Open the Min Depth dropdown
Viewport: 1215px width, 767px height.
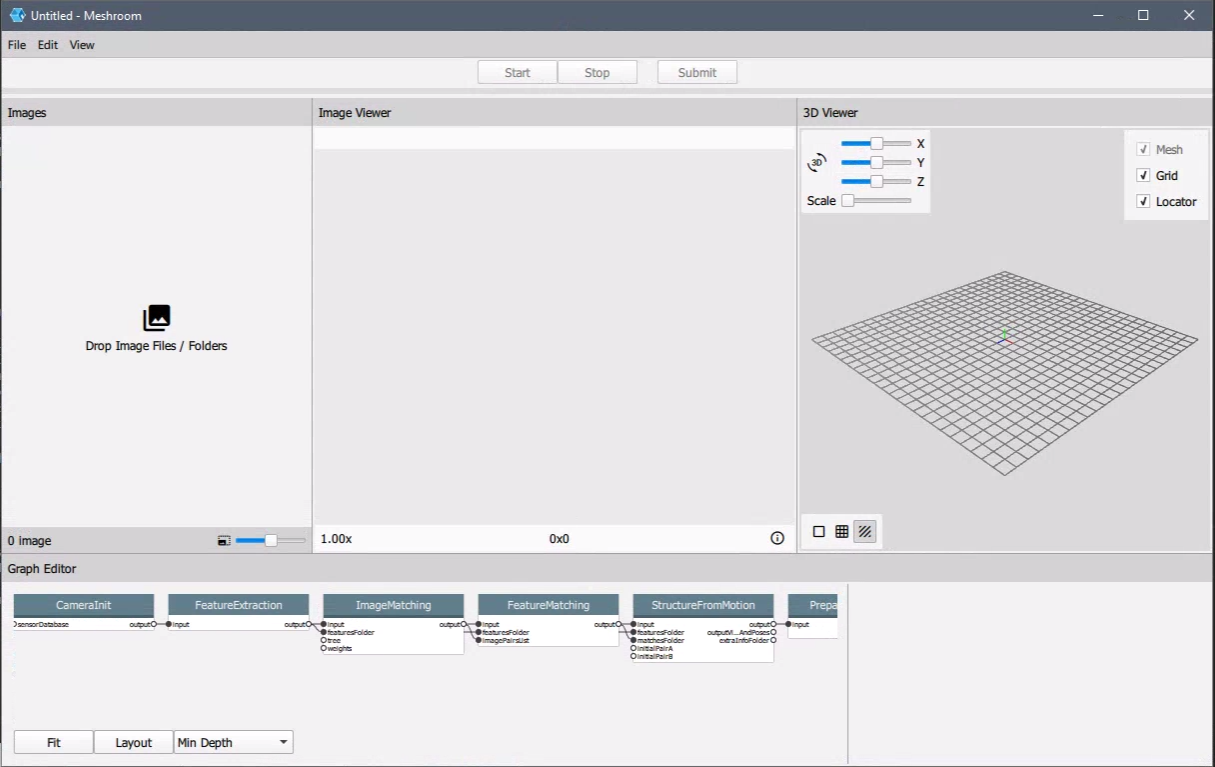point(234,742)
